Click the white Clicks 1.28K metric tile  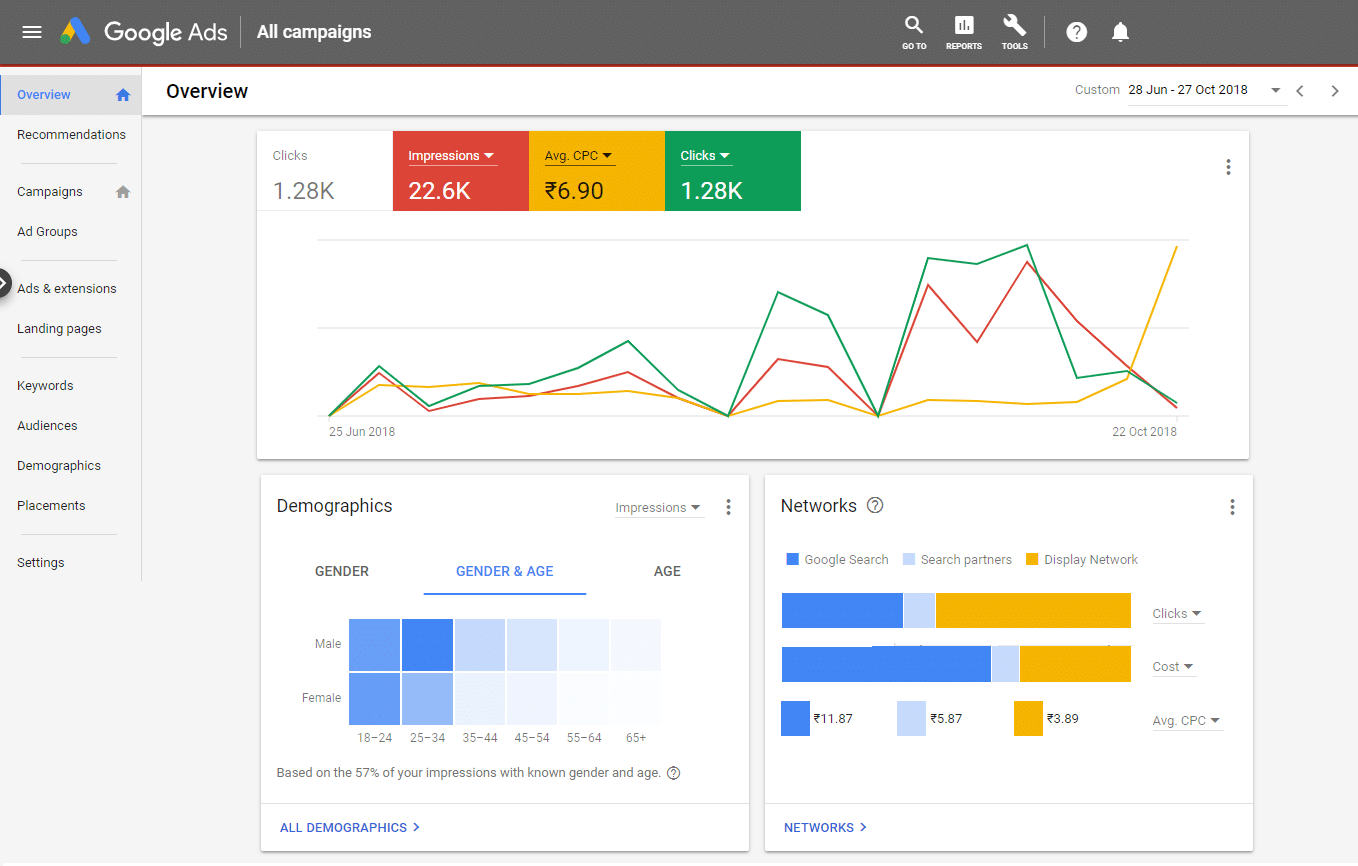[x=325, y=171]
